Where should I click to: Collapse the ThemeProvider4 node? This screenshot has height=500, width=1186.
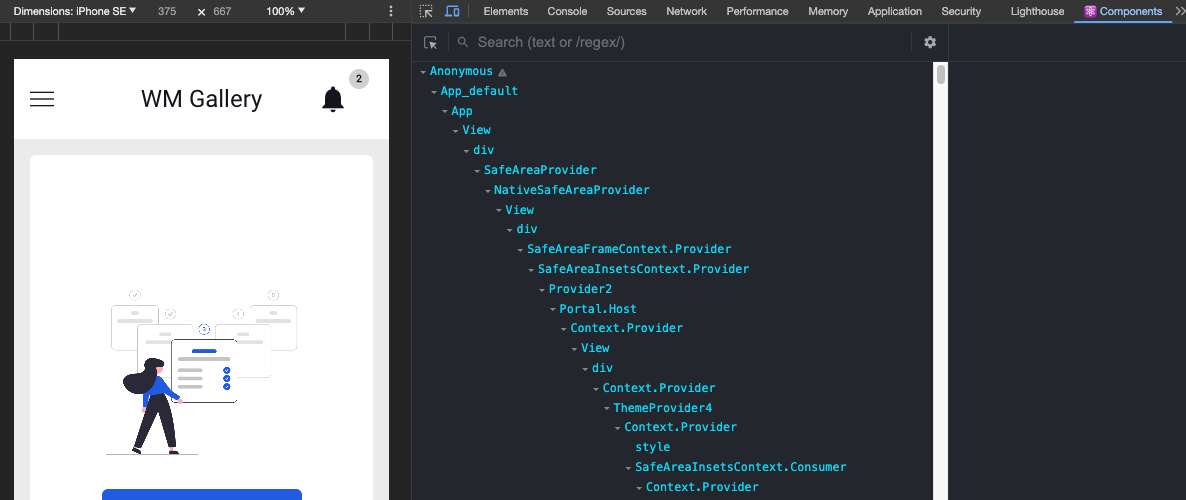pos(607,408)
